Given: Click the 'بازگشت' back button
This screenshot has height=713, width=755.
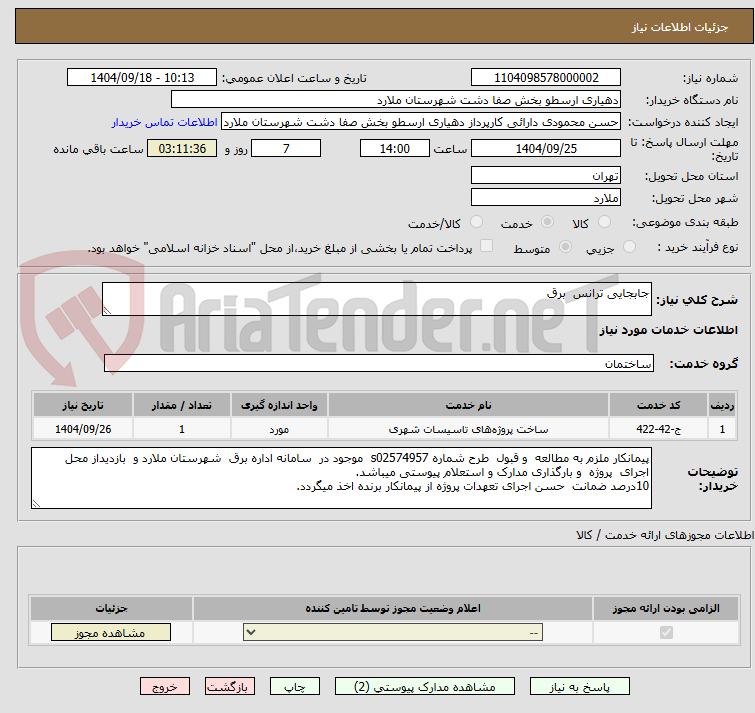Looking at the screenshot, I should (x=230, y=687).
